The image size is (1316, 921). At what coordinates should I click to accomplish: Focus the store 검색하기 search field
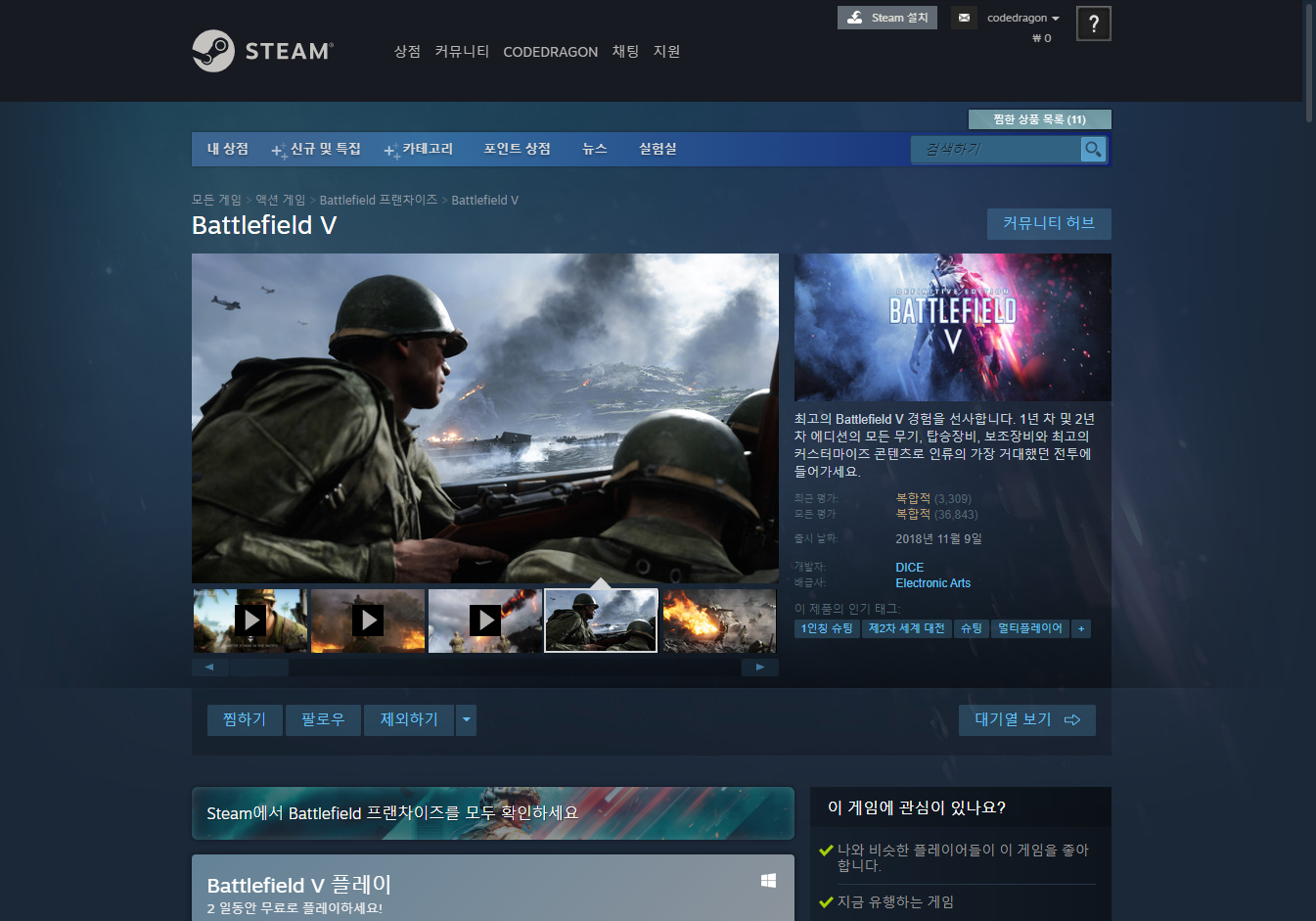click(995, 149)
